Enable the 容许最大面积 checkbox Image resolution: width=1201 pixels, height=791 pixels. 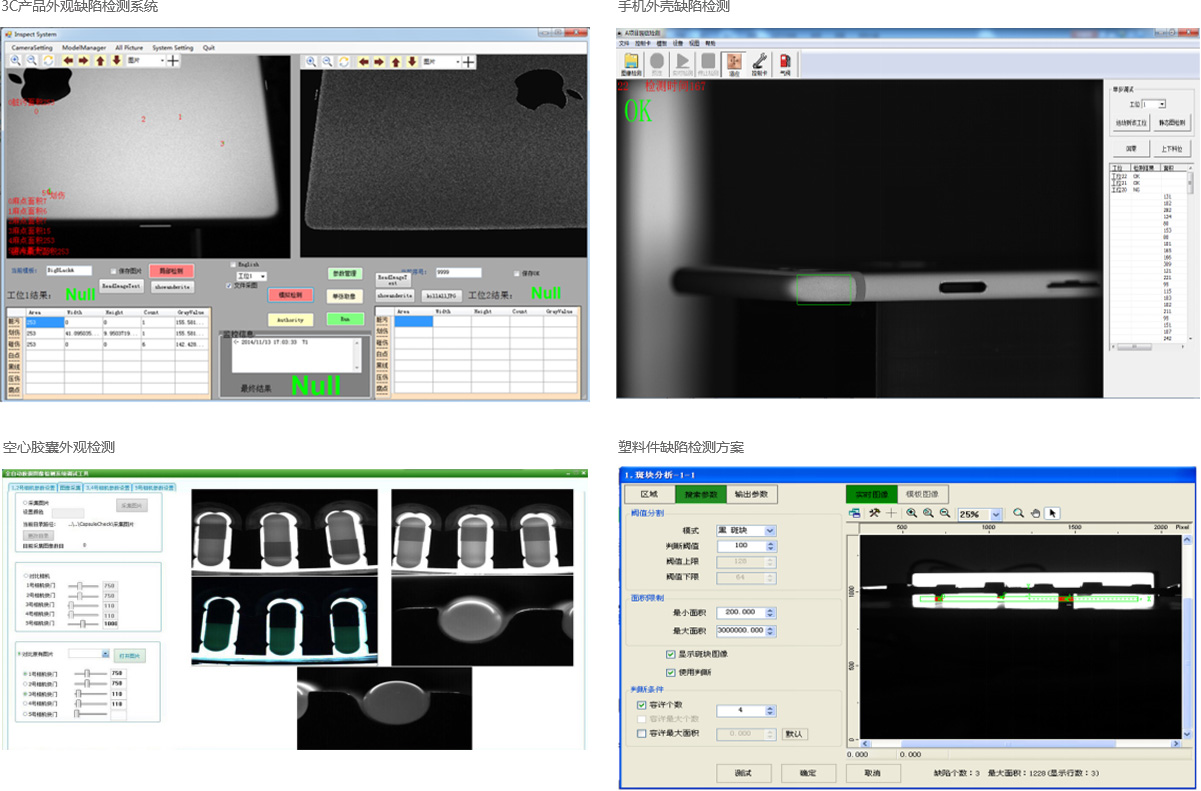tap(641, 733)
